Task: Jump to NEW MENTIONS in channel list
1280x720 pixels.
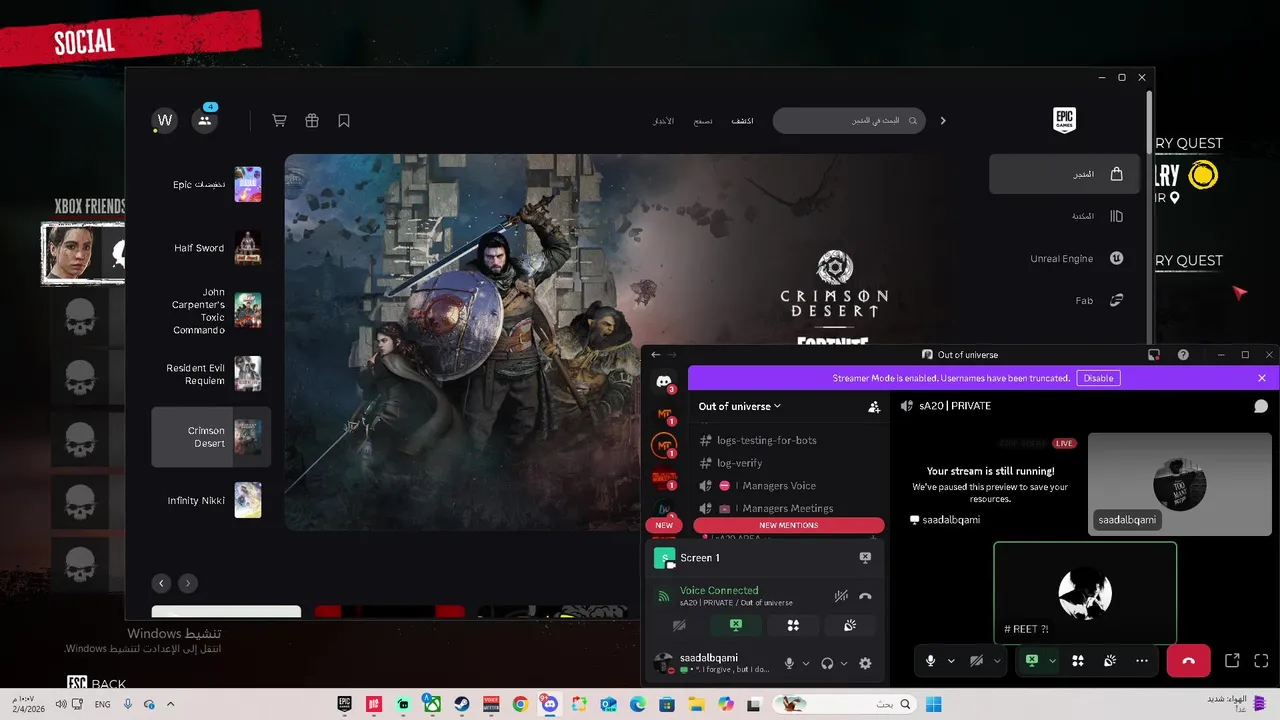Action: tap(789, 525)
